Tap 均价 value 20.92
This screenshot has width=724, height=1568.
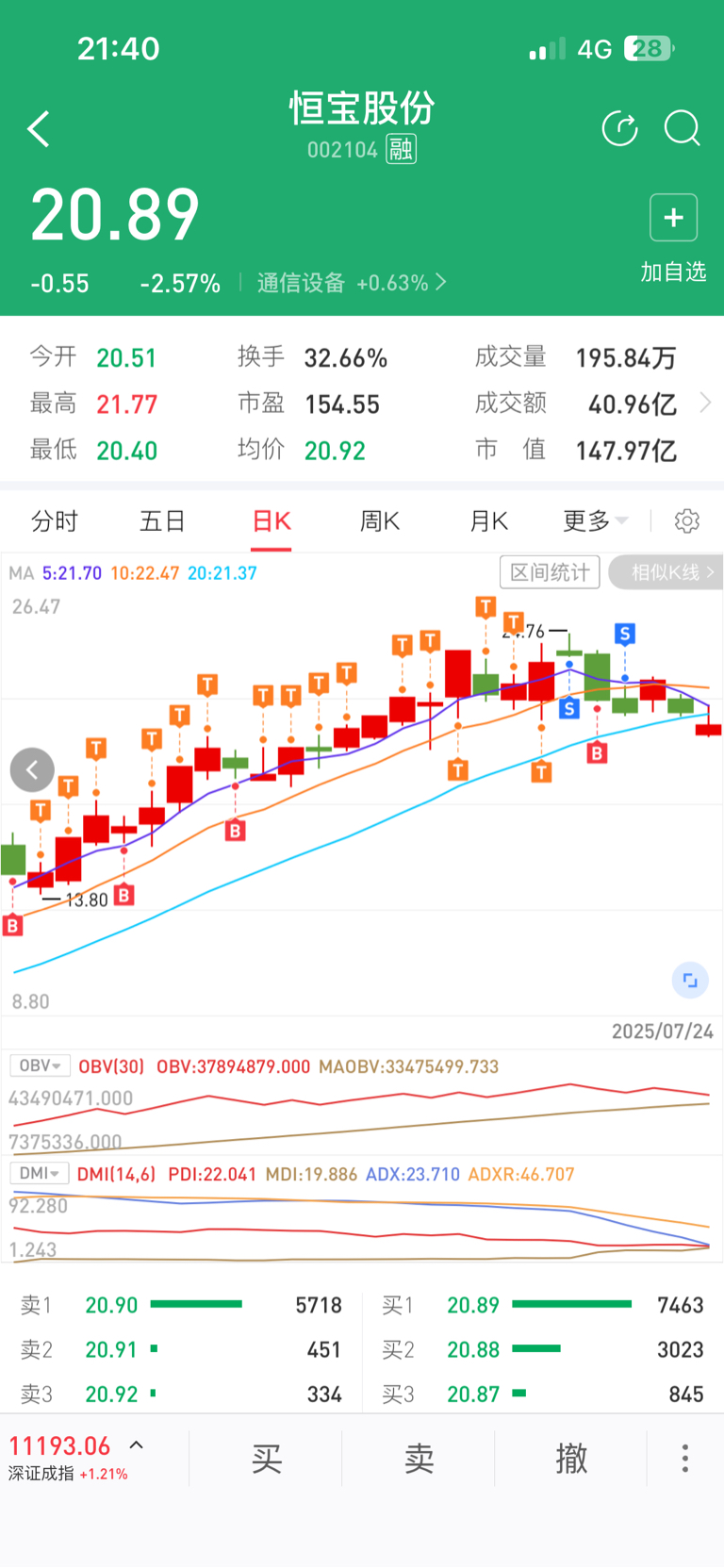pyautogui.click(x=335, y=451)
